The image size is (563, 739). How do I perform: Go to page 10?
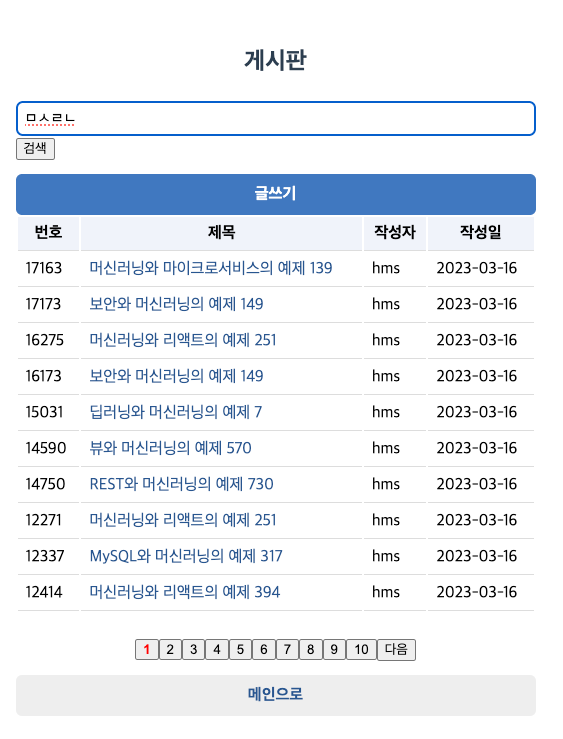click(361, 649)
